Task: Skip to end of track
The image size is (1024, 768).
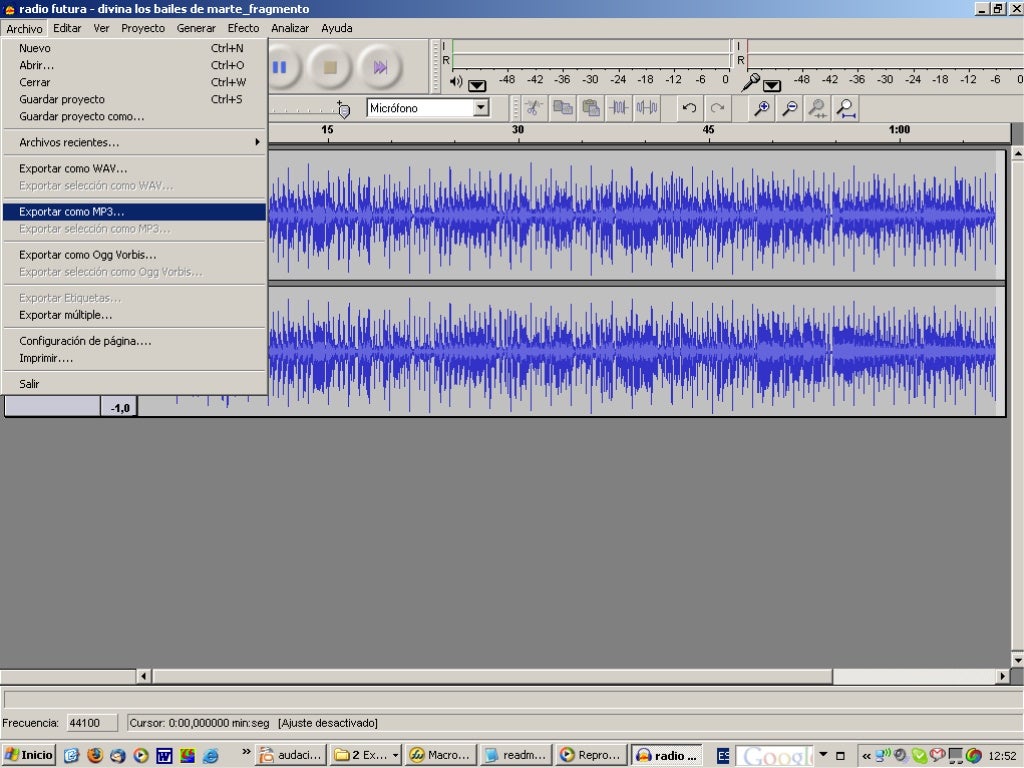Action: coord(380,67)
